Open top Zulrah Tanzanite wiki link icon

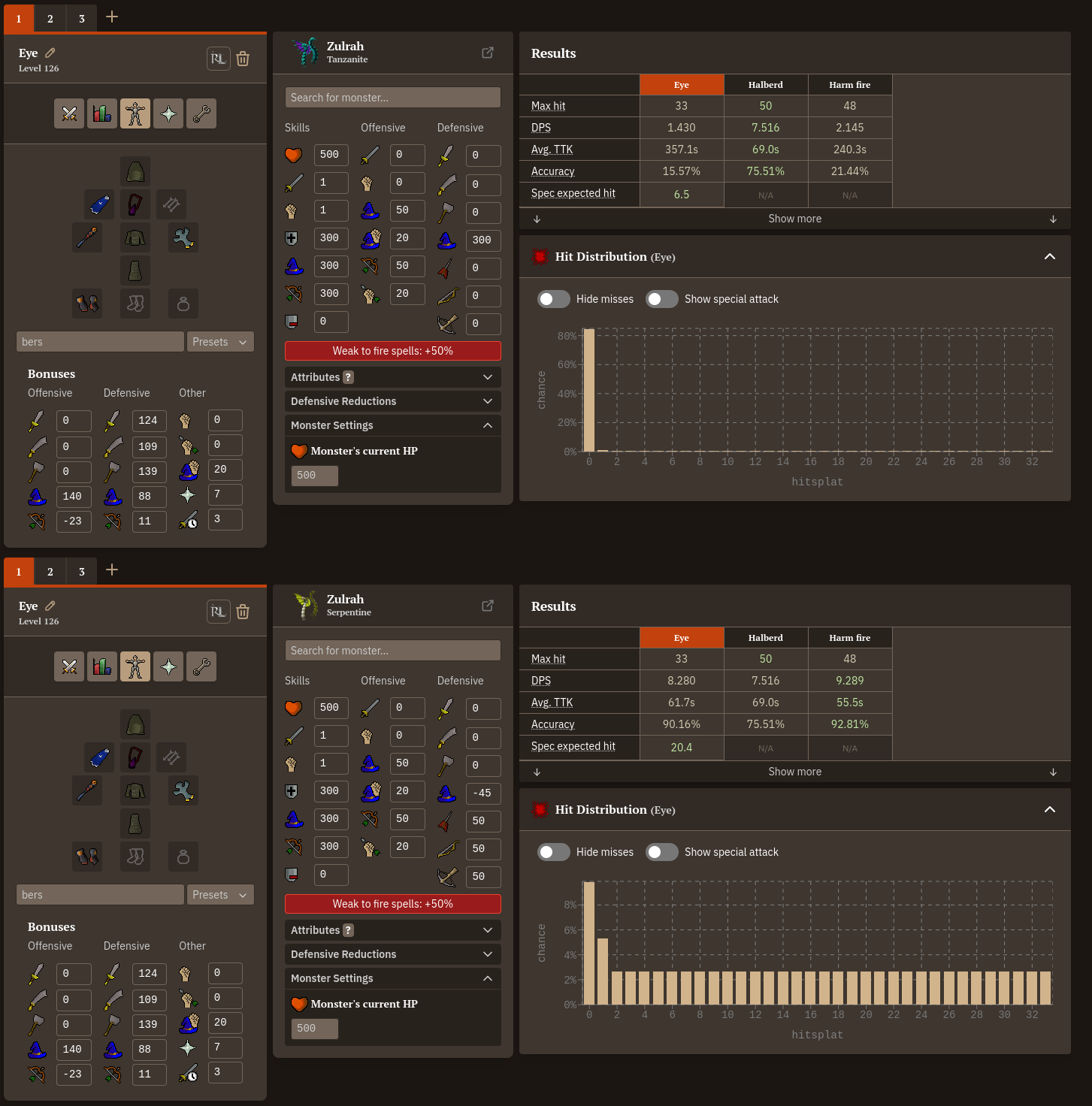488,53
